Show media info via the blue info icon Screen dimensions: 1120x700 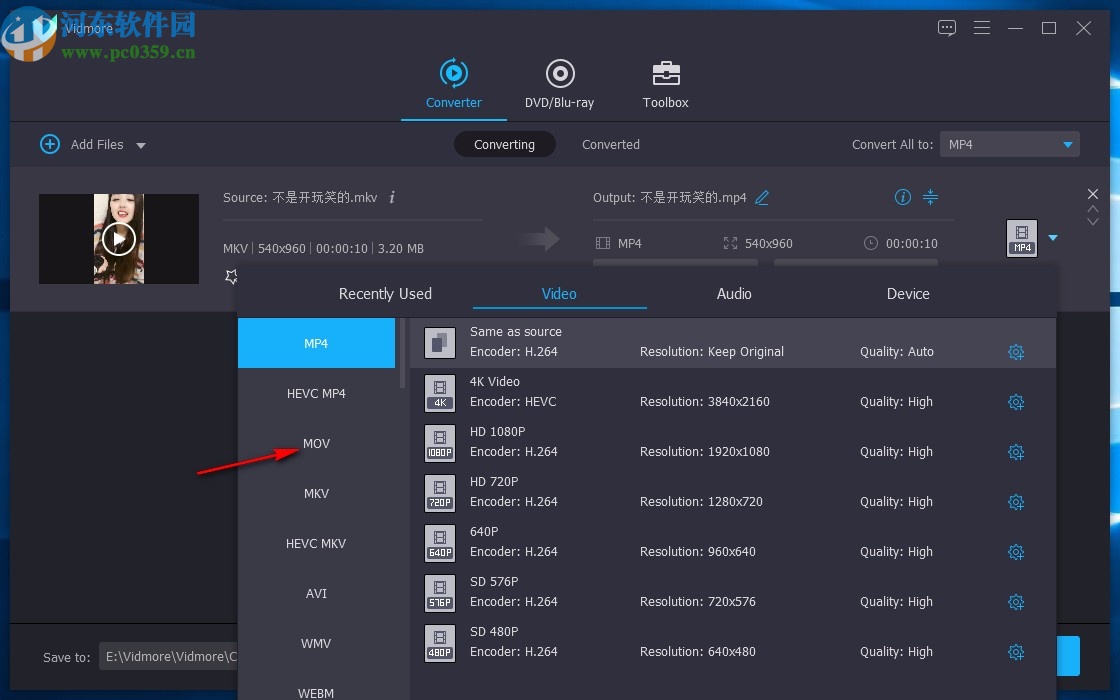[x=903, y=197]
